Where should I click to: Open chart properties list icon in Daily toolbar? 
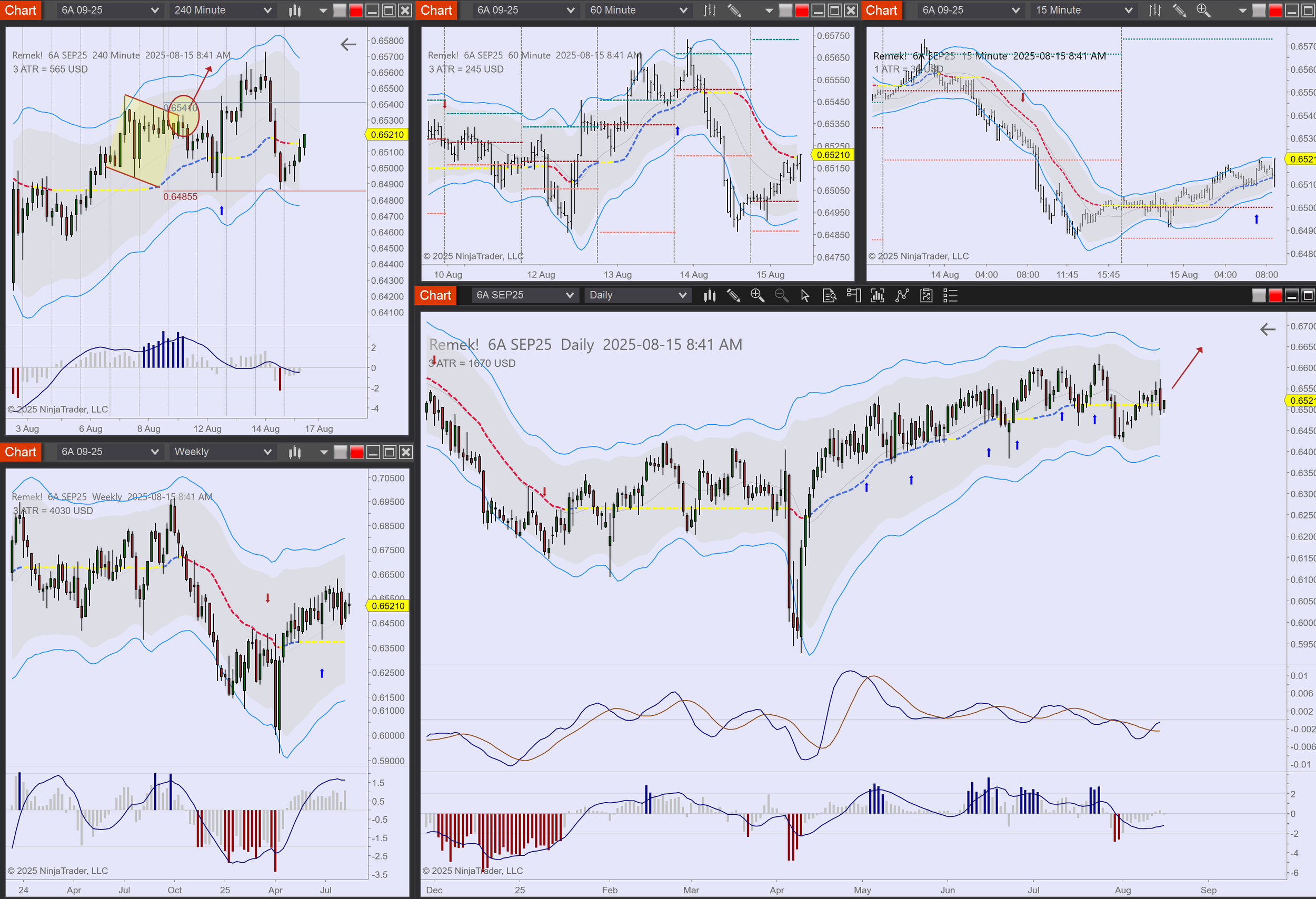pos(950,295)
